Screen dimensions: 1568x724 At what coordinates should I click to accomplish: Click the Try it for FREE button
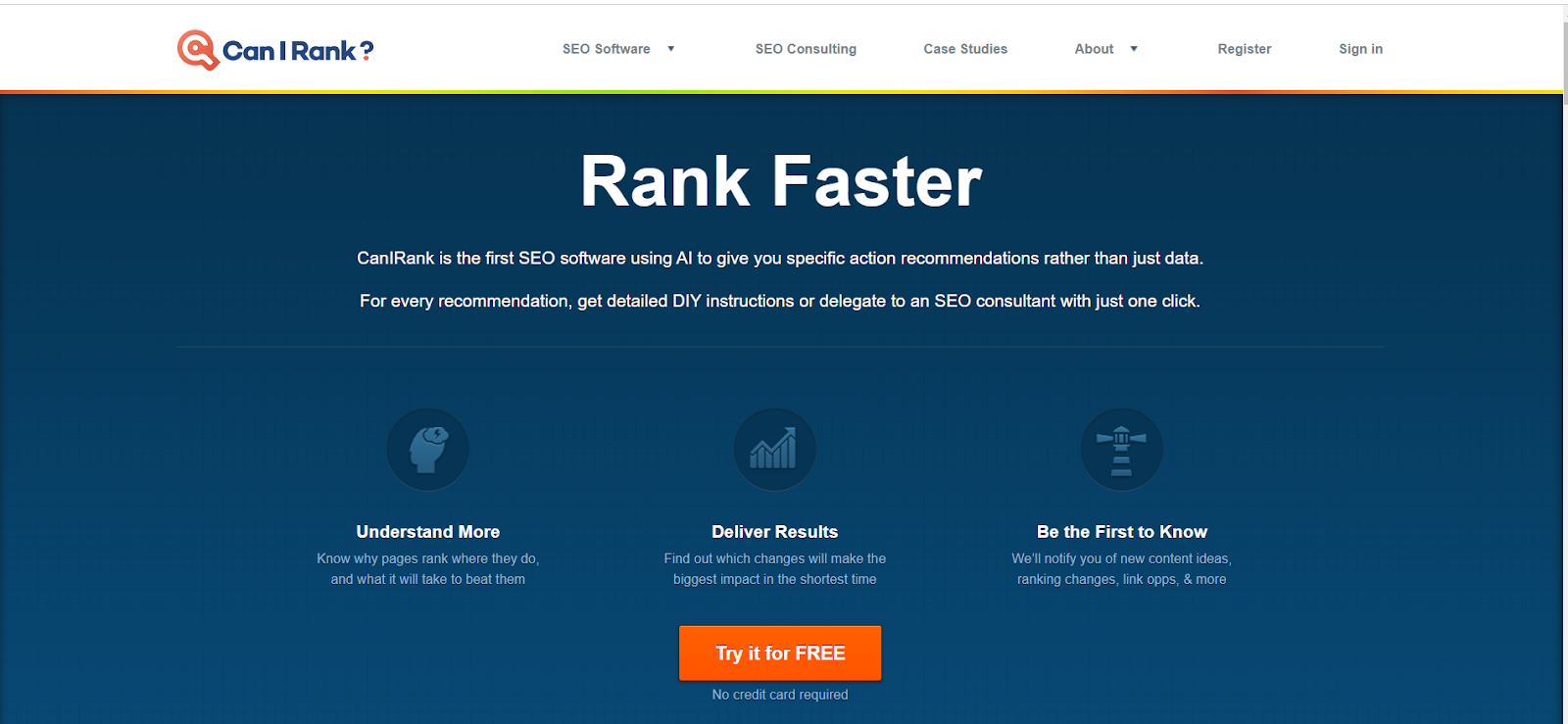click(x=780, y=653)
